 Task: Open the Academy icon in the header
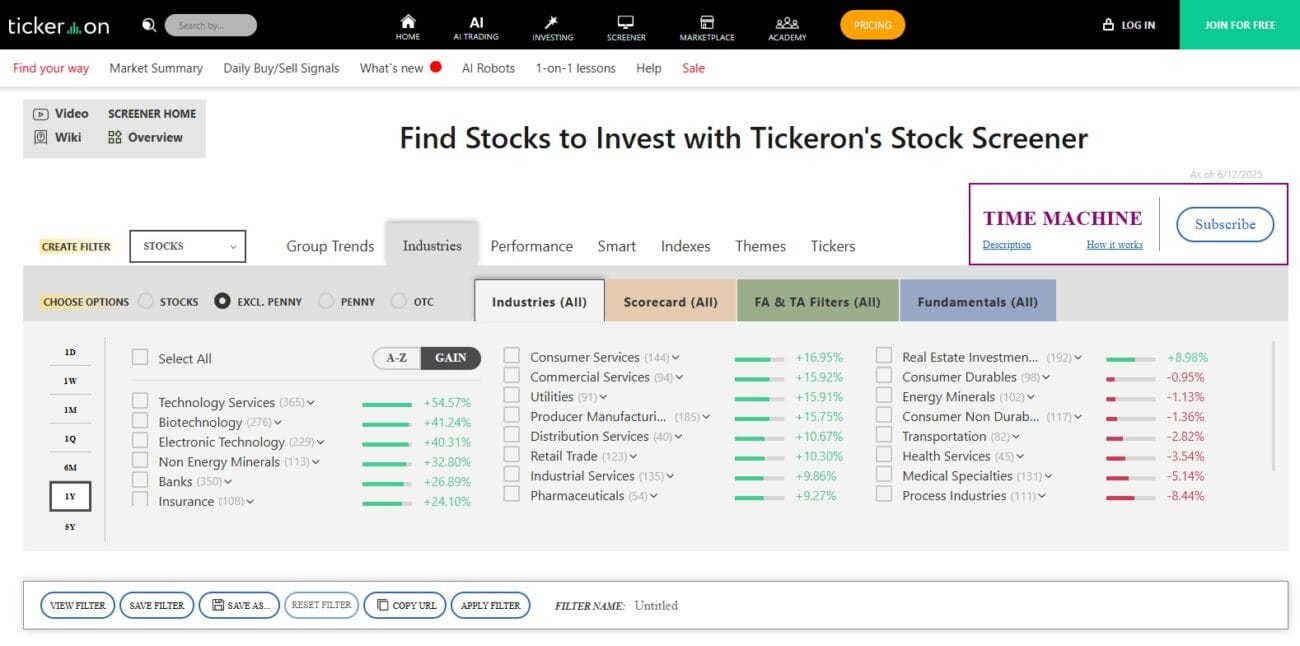click(x=786, y=20)
